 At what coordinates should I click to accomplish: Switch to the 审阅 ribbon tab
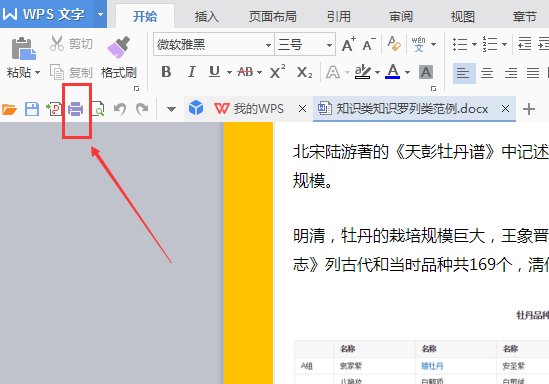tap(401, 16)
